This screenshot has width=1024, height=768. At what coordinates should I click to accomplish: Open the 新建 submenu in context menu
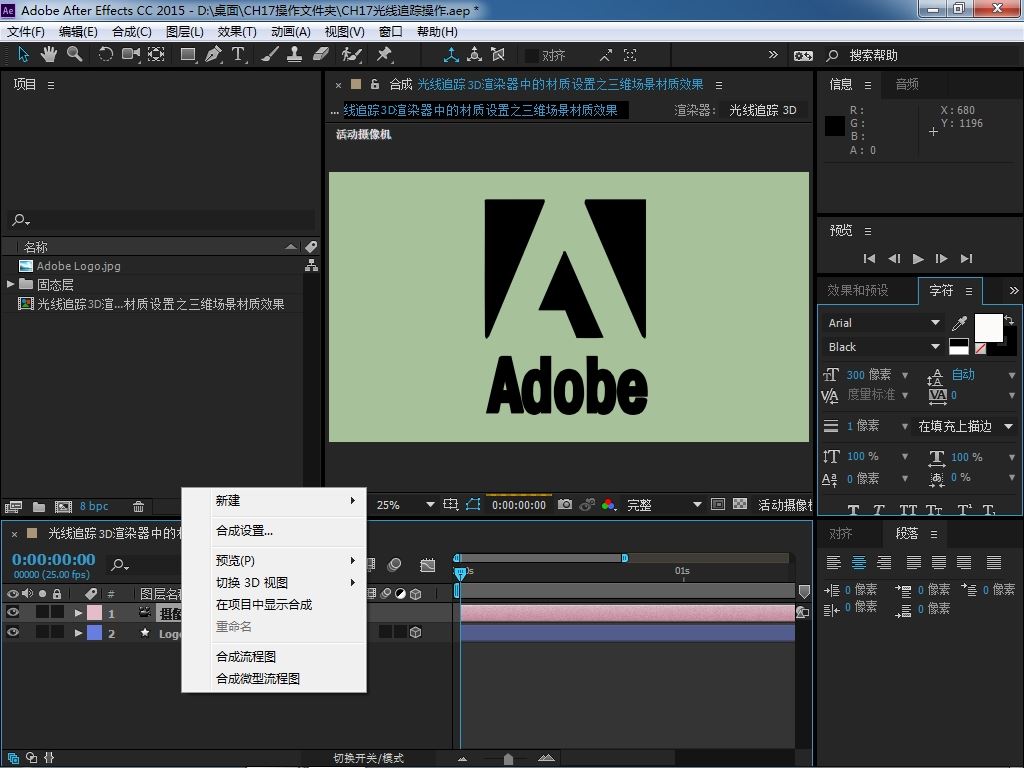coord(274,501)
